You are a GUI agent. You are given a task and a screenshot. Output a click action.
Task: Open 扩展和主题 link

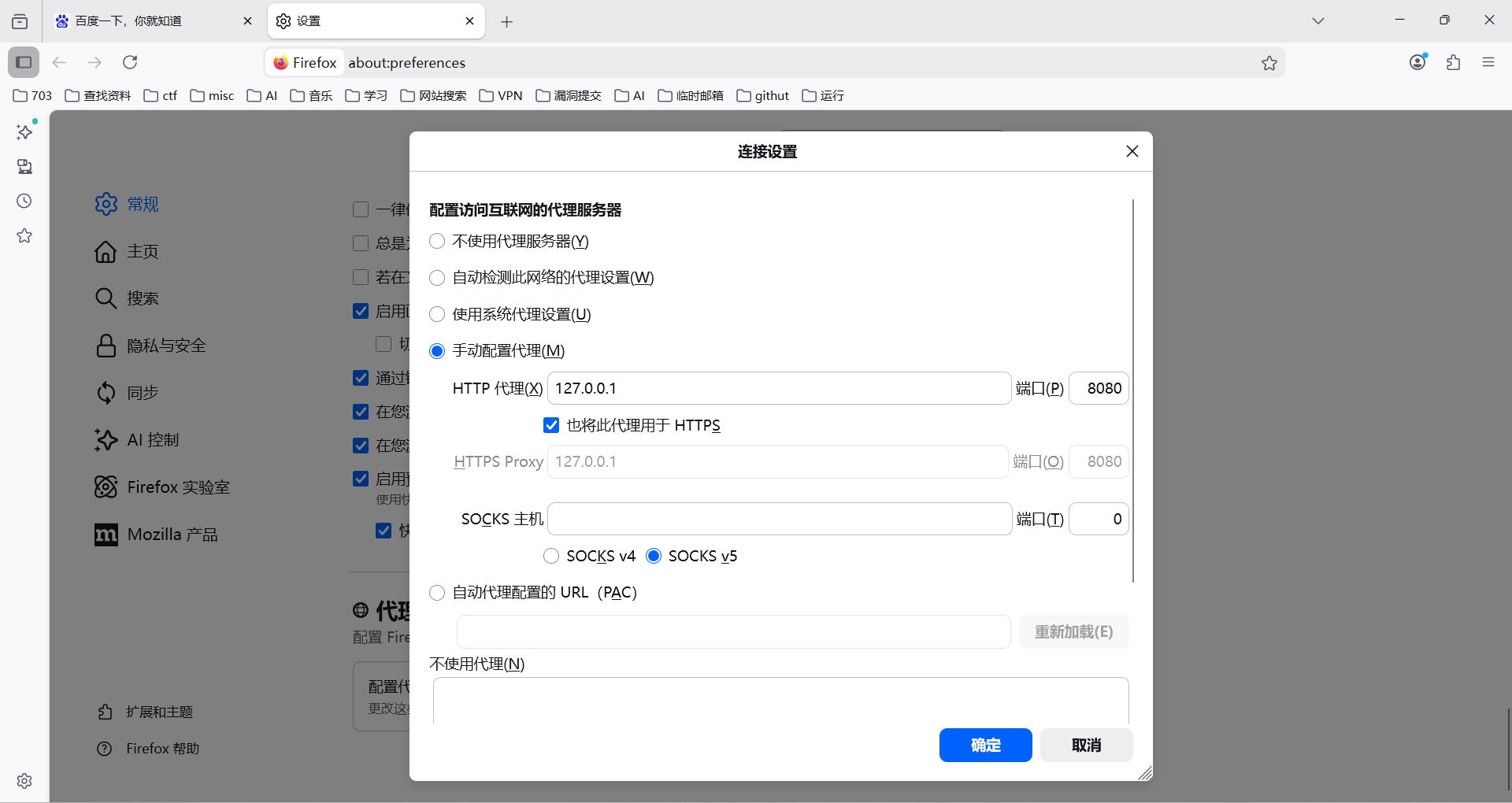pos(145,712)
